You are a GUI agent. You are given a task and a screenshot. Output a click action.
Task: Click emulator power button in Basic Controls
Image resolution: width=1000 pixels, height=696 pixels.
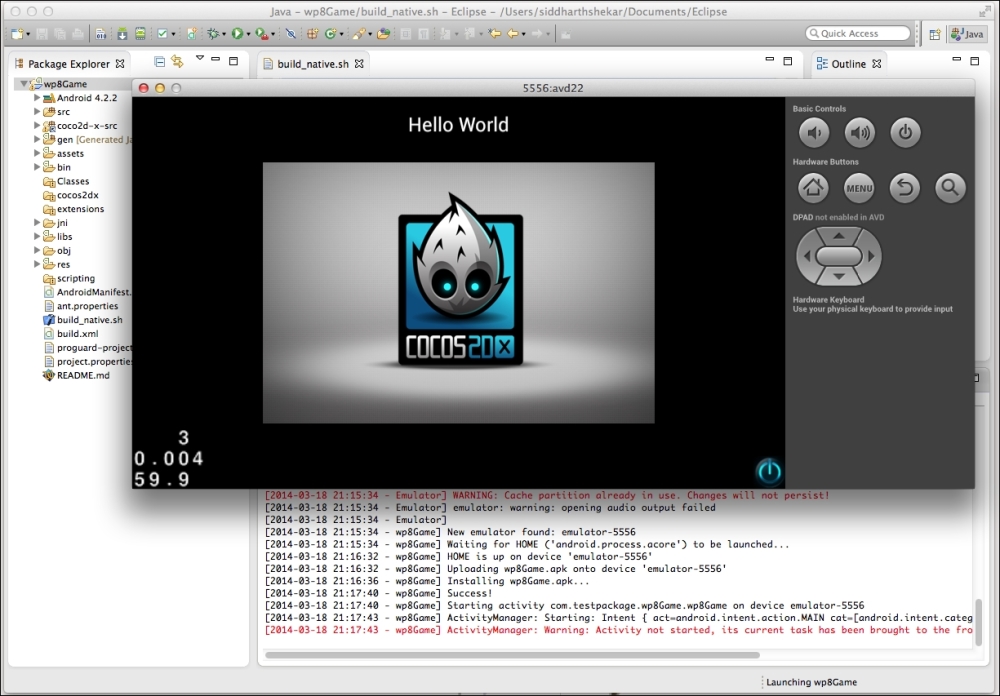(x=905, y=133)
